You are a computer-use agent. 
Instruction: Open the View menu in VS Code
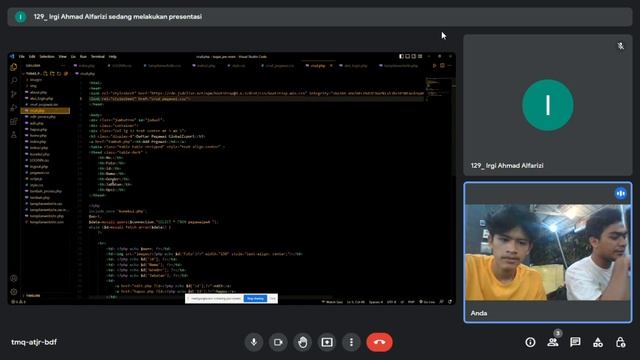coord(62,57)
